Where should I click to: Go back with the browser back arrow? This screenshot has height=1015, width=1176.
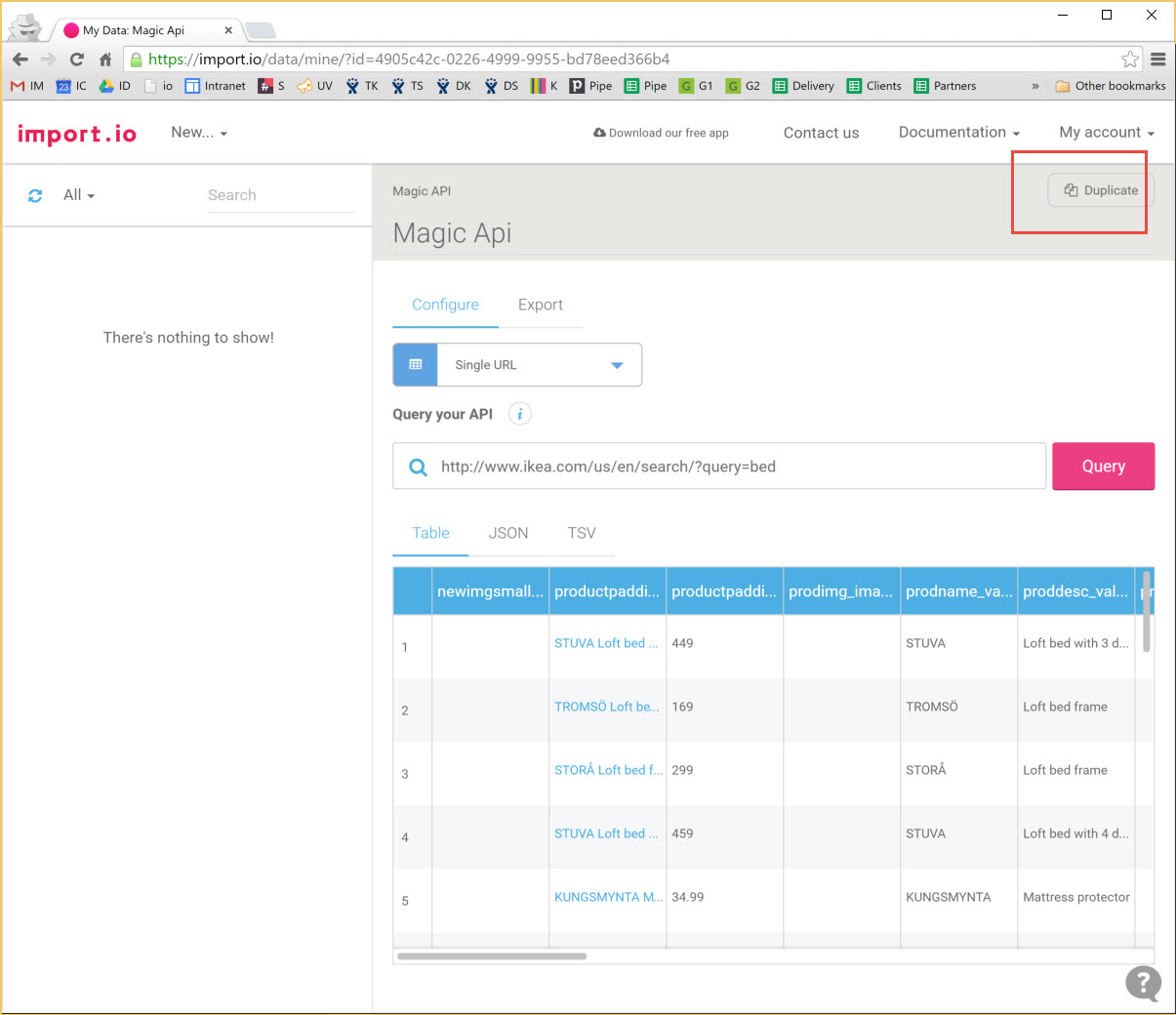(x=20, y=60)
